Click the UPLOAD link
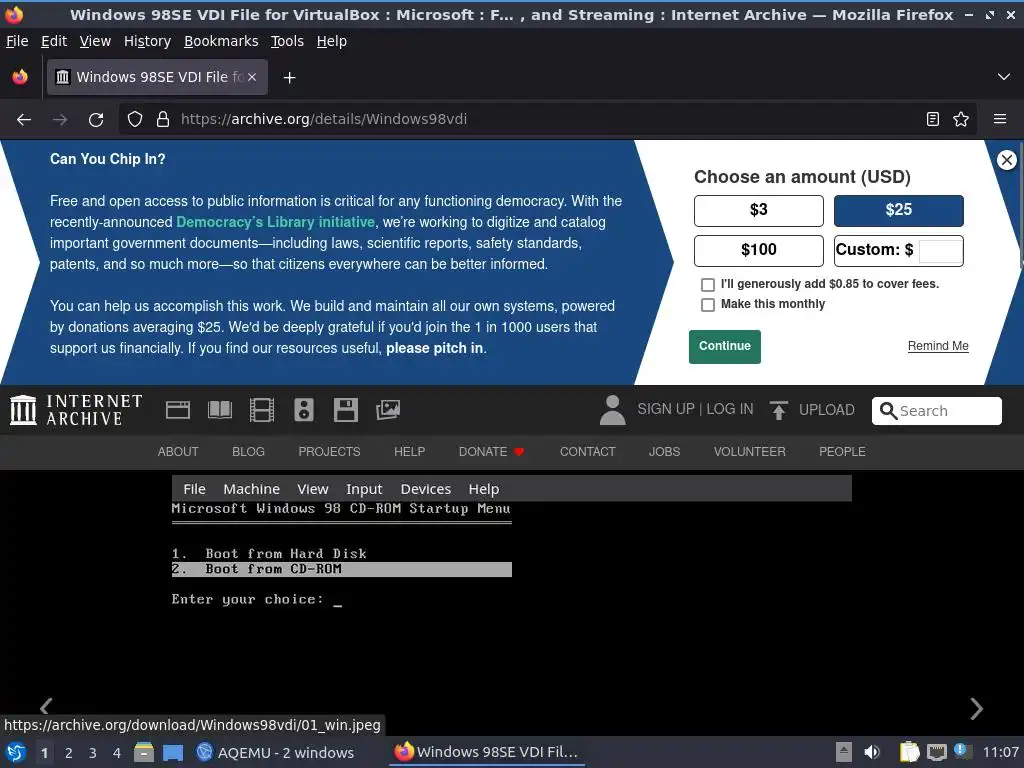This screenshot has height=768, width=1024. coord(826,410)
